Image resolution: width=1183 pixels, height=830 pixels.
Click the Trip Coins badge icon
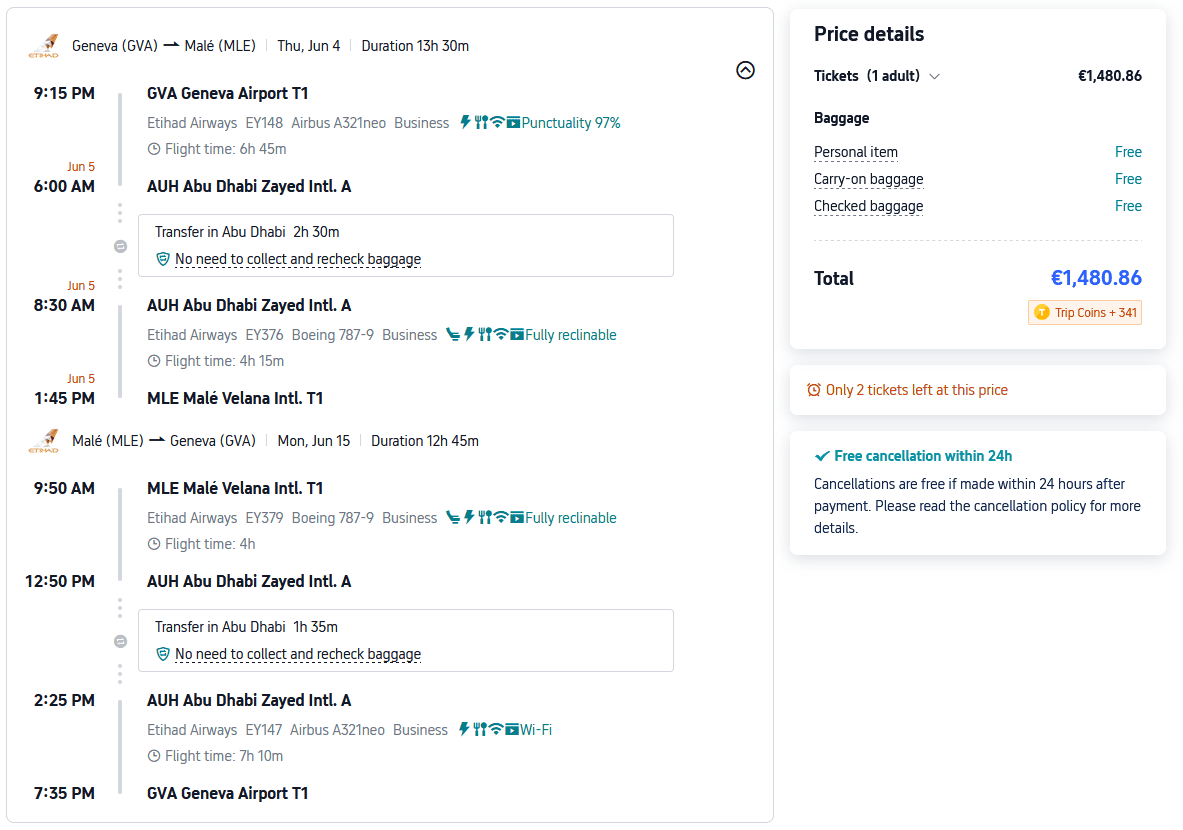[1041, 313]
